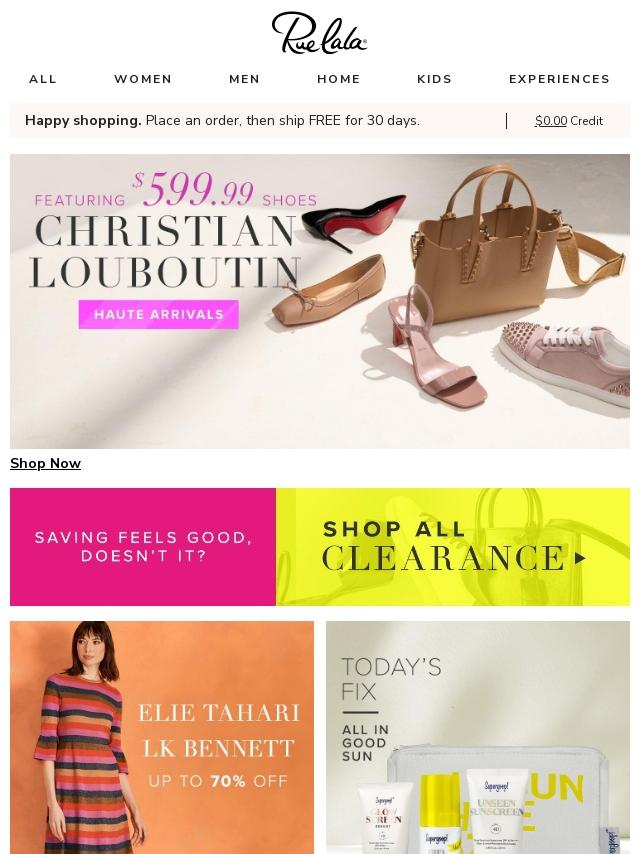Open the ALL category menu
Image resolution: width=640 pixels, height=854 pixels.
pyautogui.click(x=42, y=79)
